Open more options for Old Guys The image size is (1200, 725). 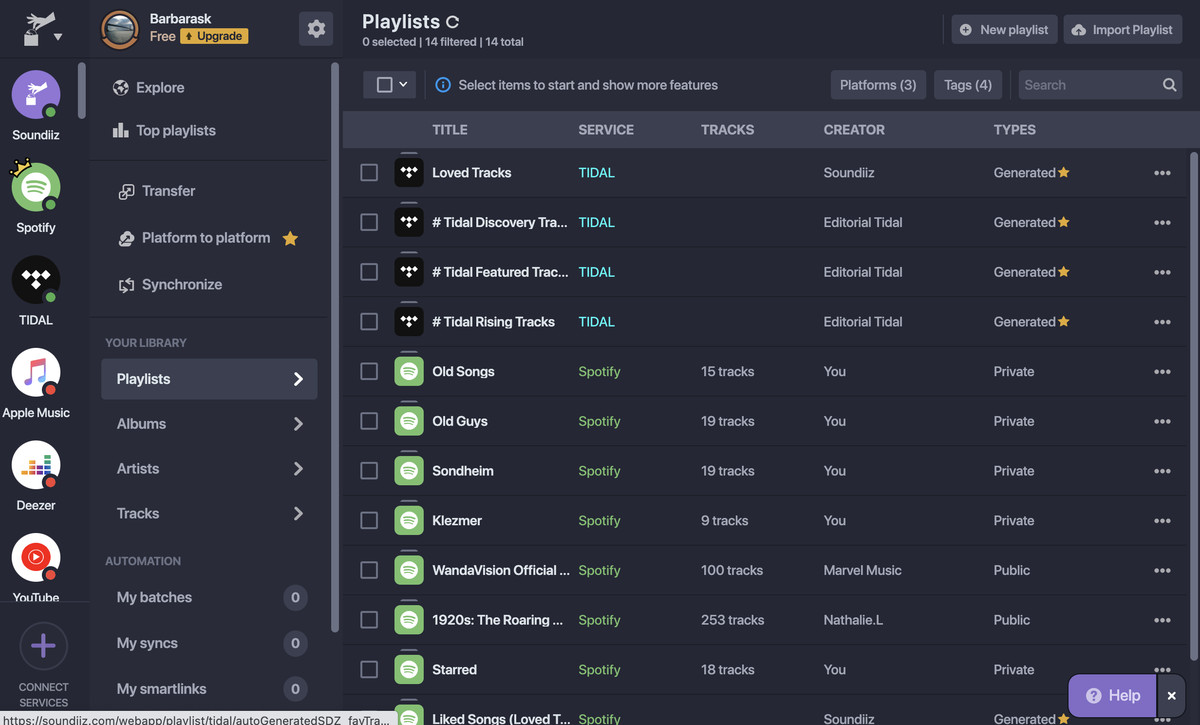pos(1162,421)
